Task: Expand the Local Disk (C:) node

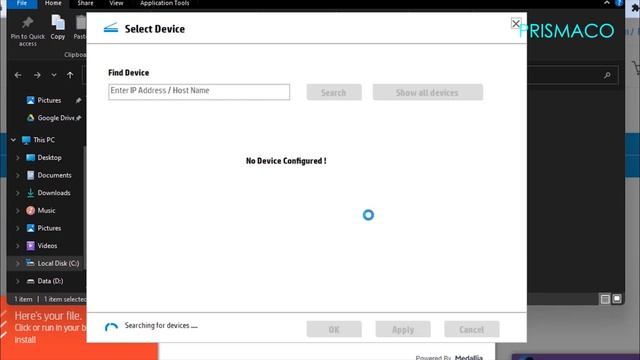Action: (x=18, y=263)
